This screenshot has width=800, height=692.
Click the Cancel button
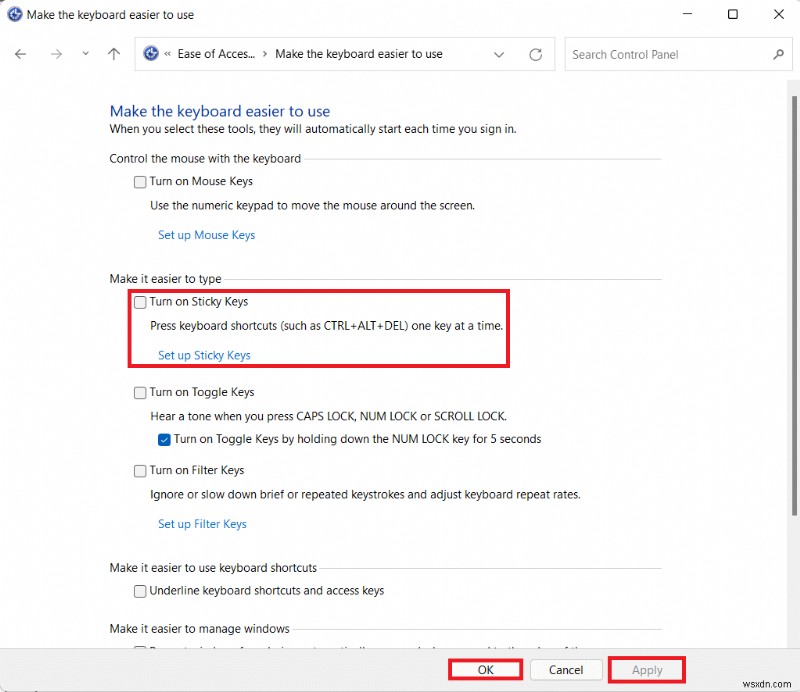tap(566, 670)
